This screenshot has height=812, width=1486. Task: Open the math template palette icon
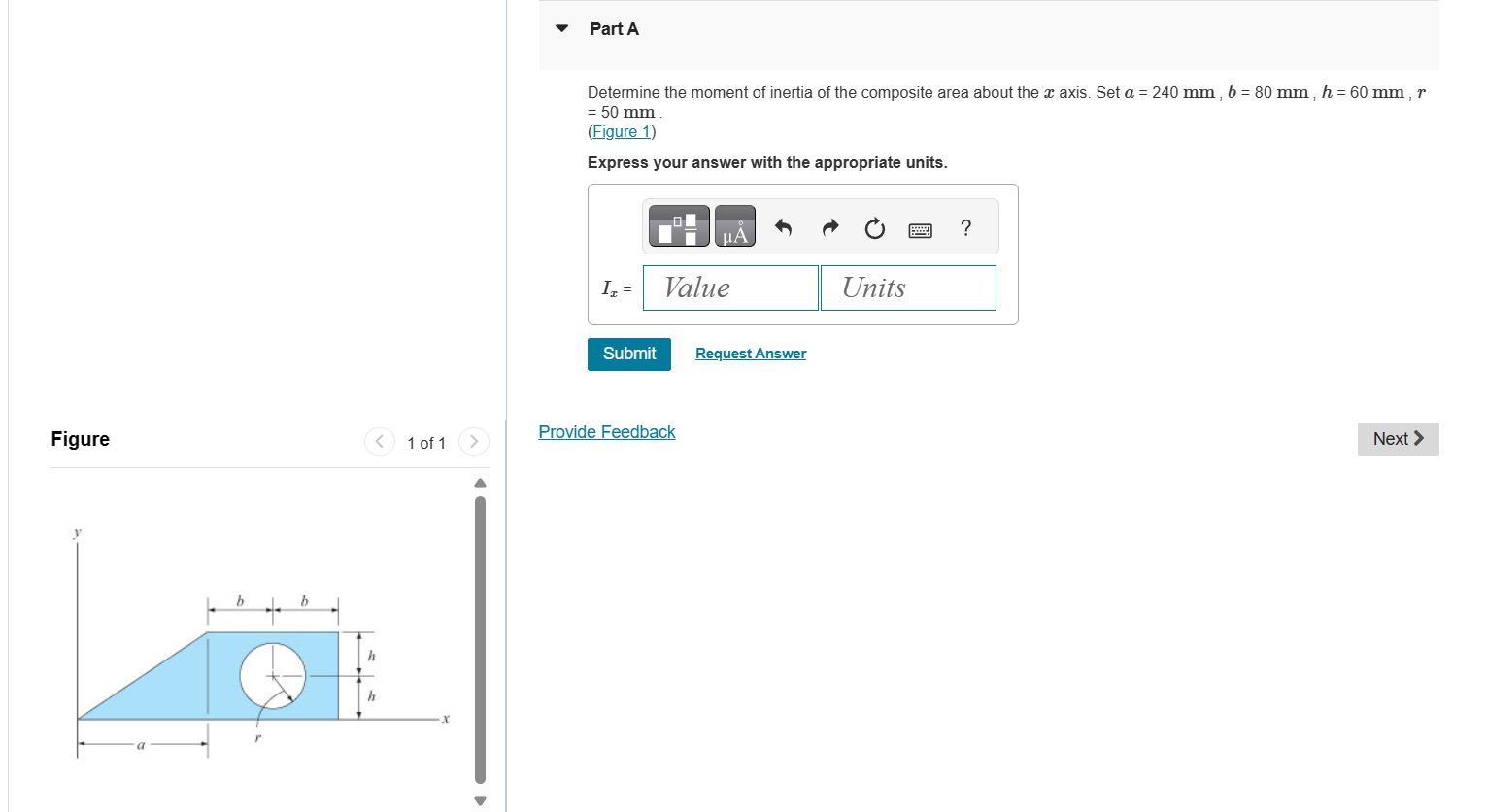click(677, 225)
